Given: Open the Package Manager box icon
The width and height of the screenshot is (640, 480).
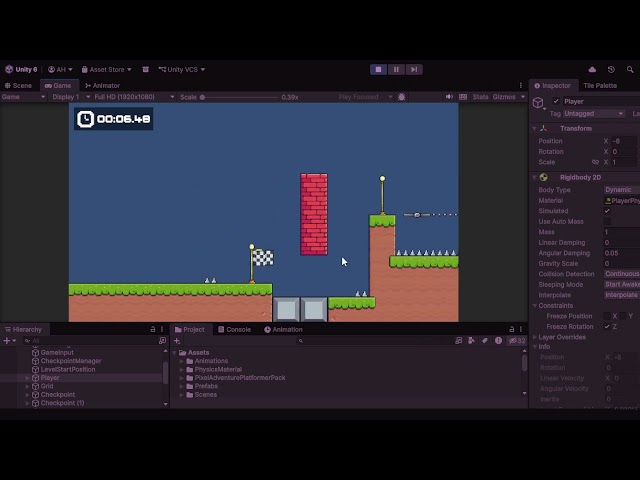Looking at the screenshot, I should point(145,69).
